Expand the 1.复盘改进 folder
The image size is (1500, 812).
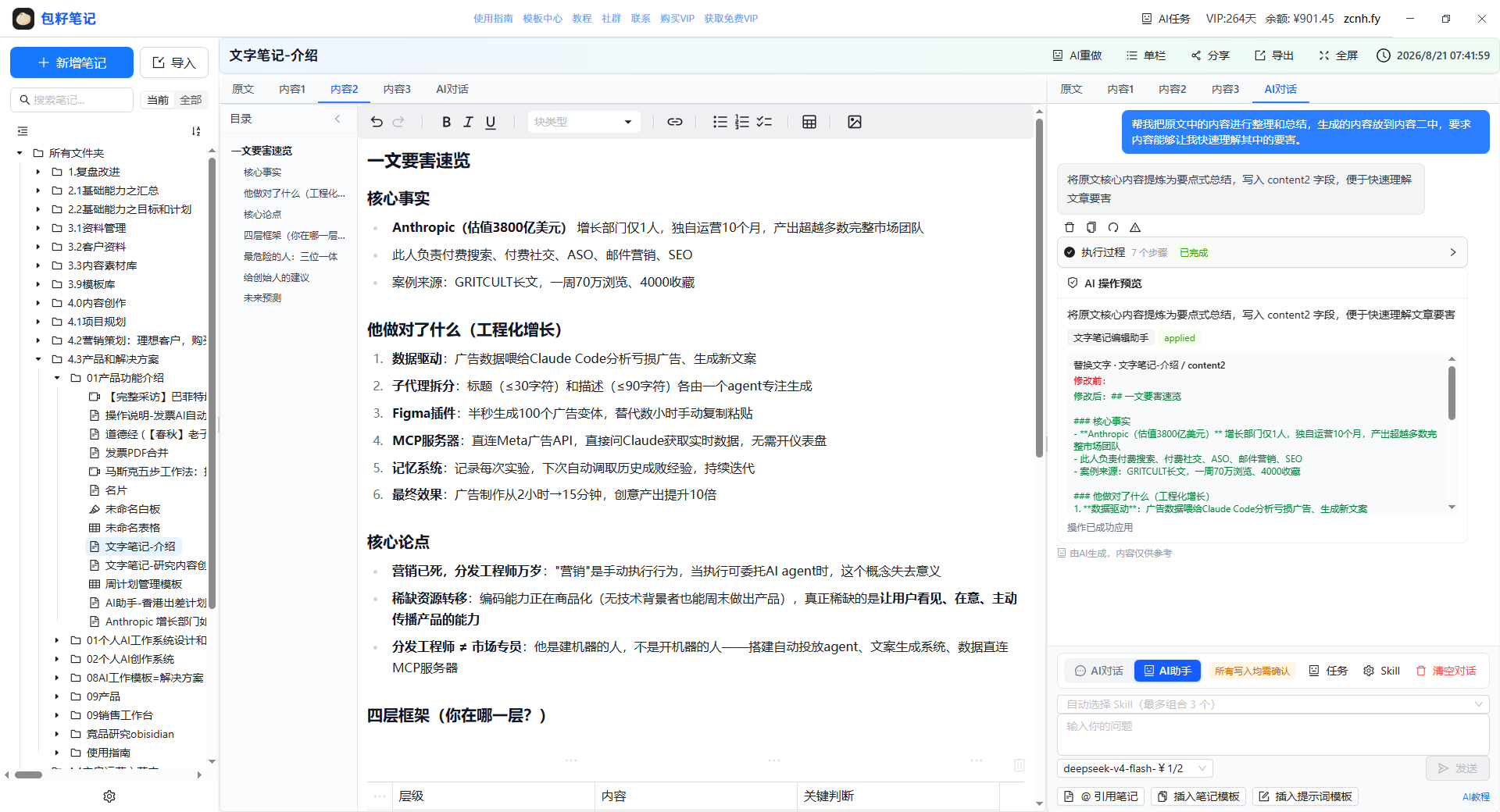click(38, 172)
